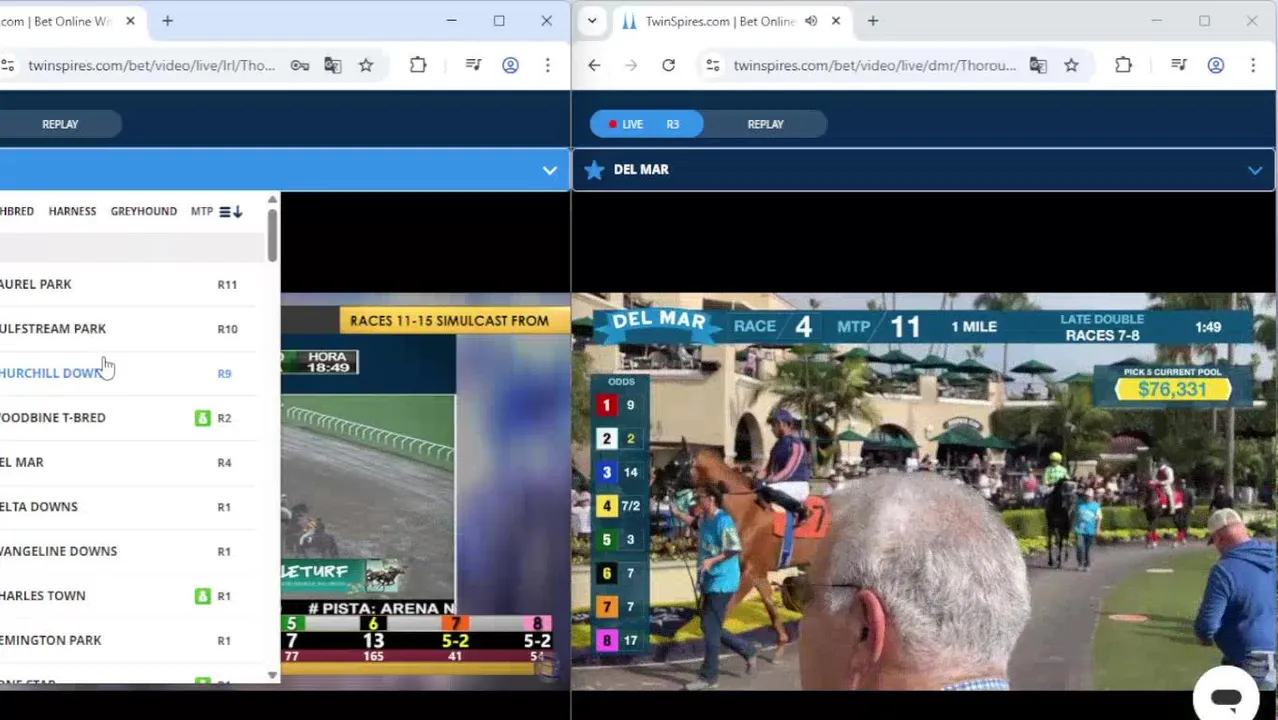This screenshot has width=1278, height=720.
Task: Click site info icon in left address bar
Action: (7, 65)
